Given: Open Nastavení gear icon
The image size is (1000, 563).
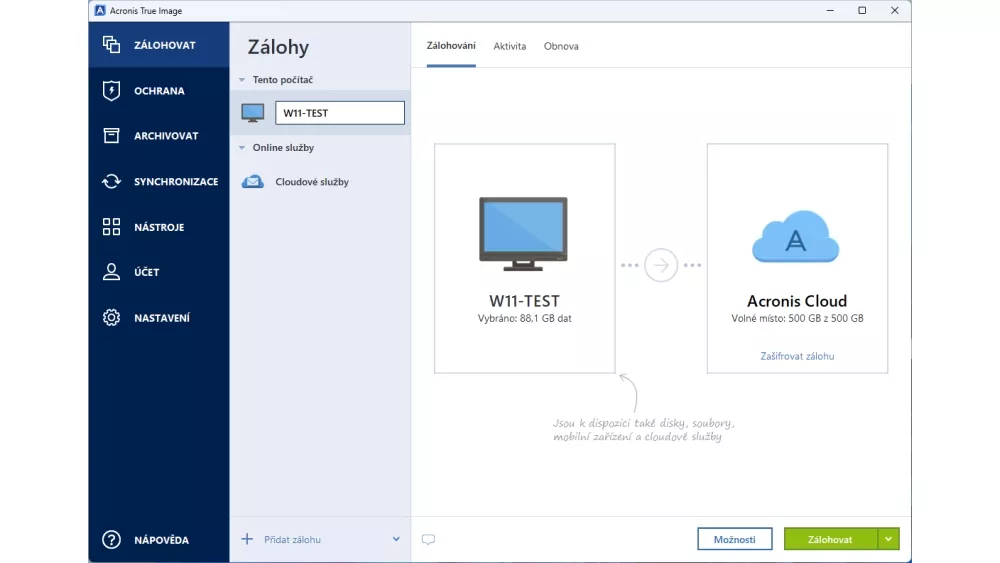Looking at the screenshot, I should tap(111, 318).
